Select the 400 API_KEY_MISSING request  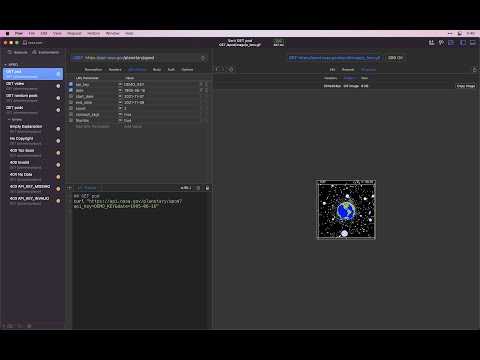click(x=33, y=189)
